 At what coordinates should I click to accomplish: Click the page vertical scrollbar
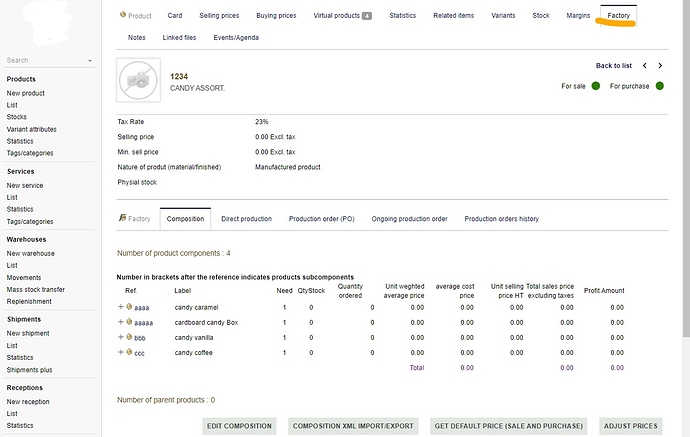tap(686, 167)
